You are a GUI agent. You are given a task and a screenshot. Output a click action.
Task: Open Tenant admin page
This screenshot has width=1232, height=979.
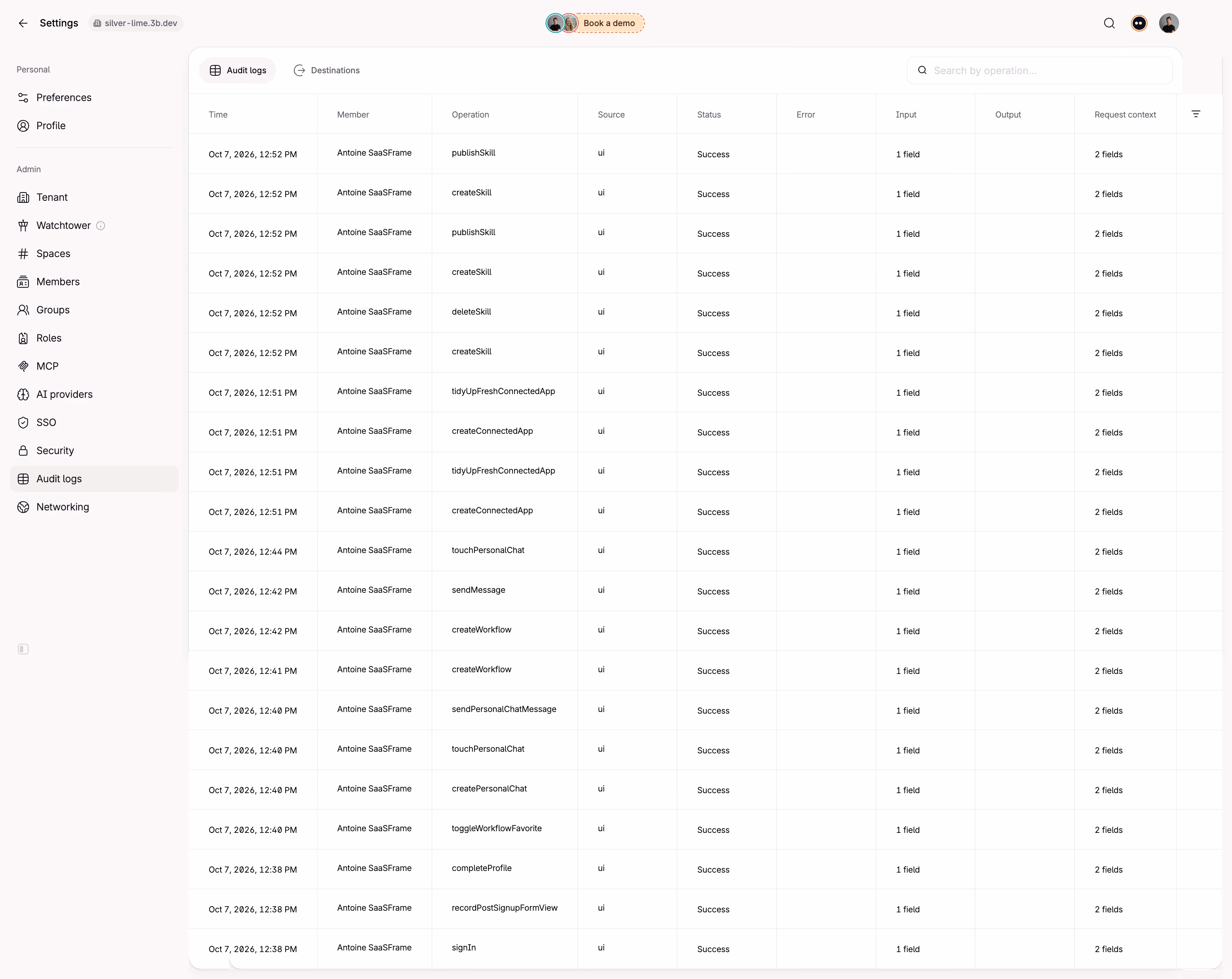[94, 197]
